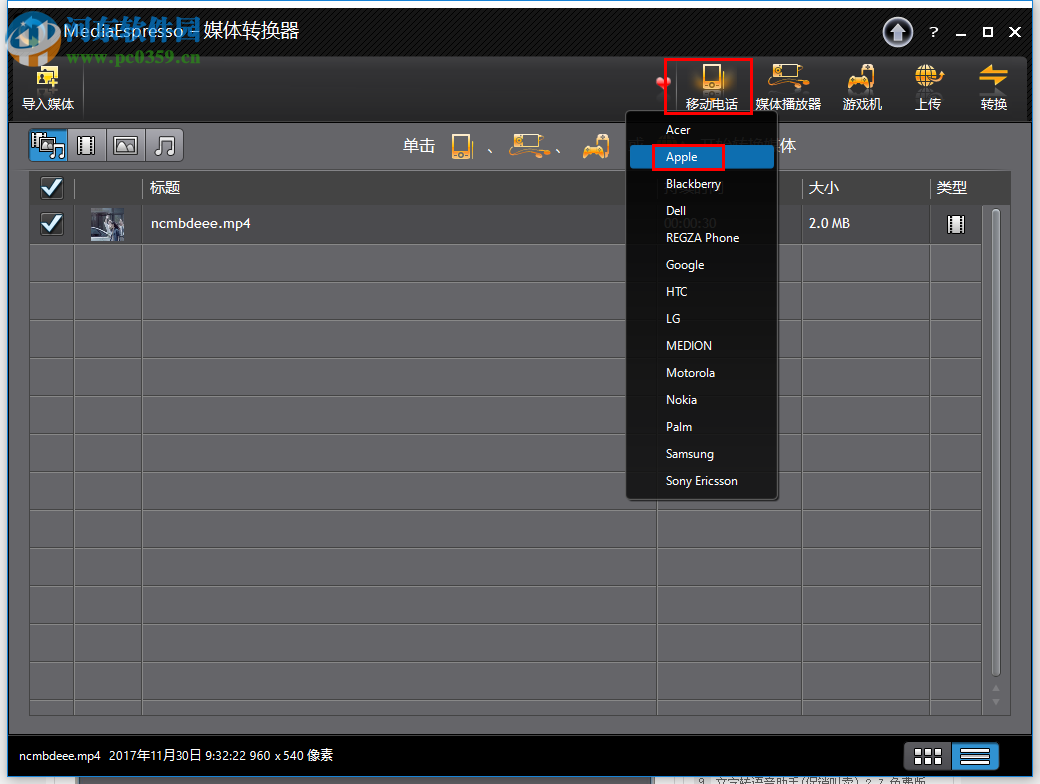Open the Game Console device category

[862, 87]
